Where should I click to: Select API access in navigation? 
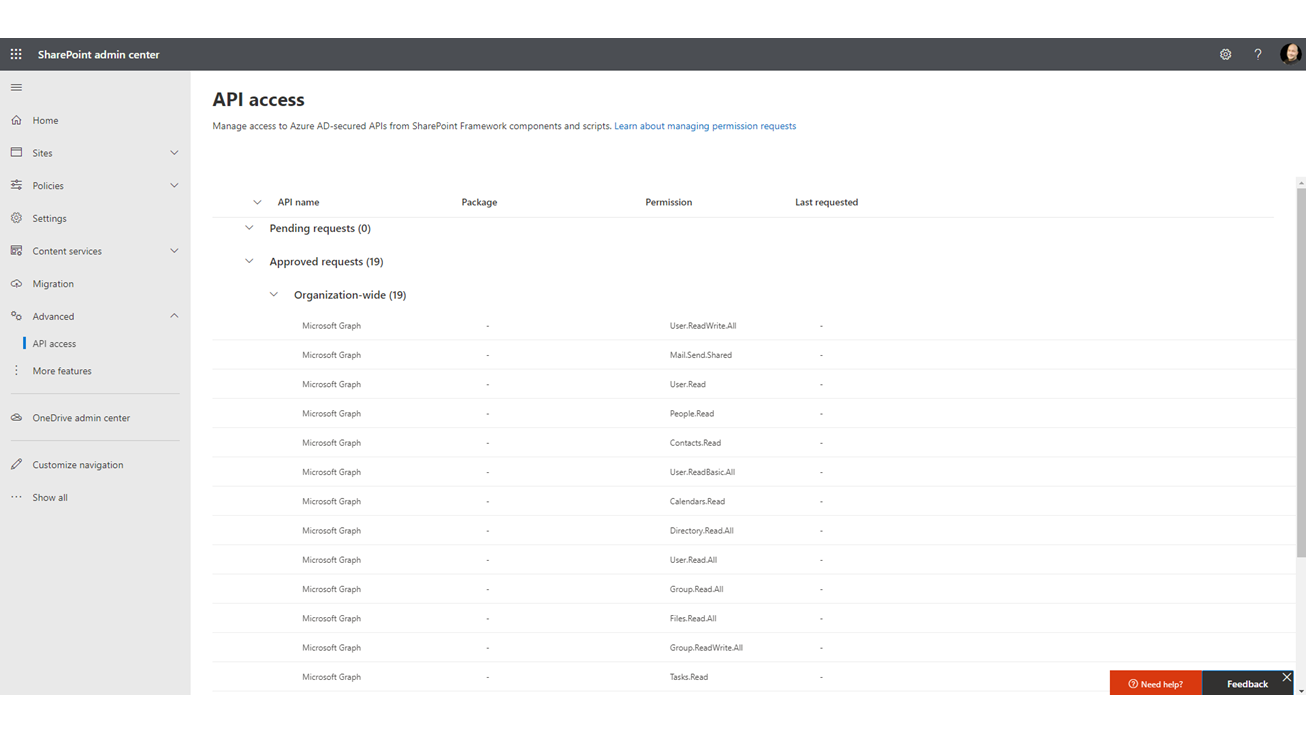pyautogui.click(x=54, y=344)
